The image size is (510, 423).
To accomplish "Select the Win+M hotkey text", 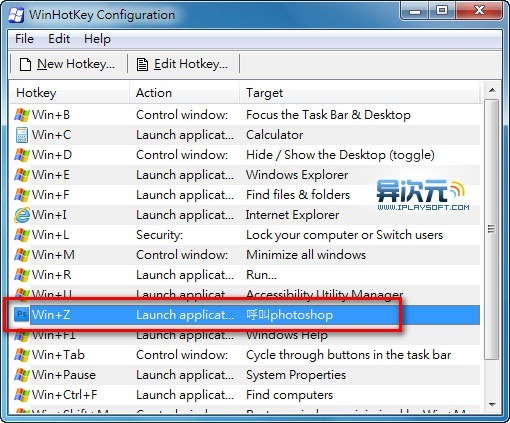I will click(x=53, y=255).
